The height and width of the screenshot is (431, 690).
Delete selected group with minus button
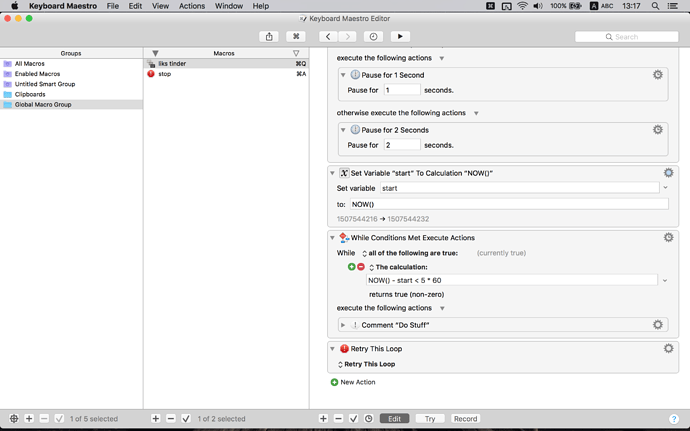coord(44,419)
